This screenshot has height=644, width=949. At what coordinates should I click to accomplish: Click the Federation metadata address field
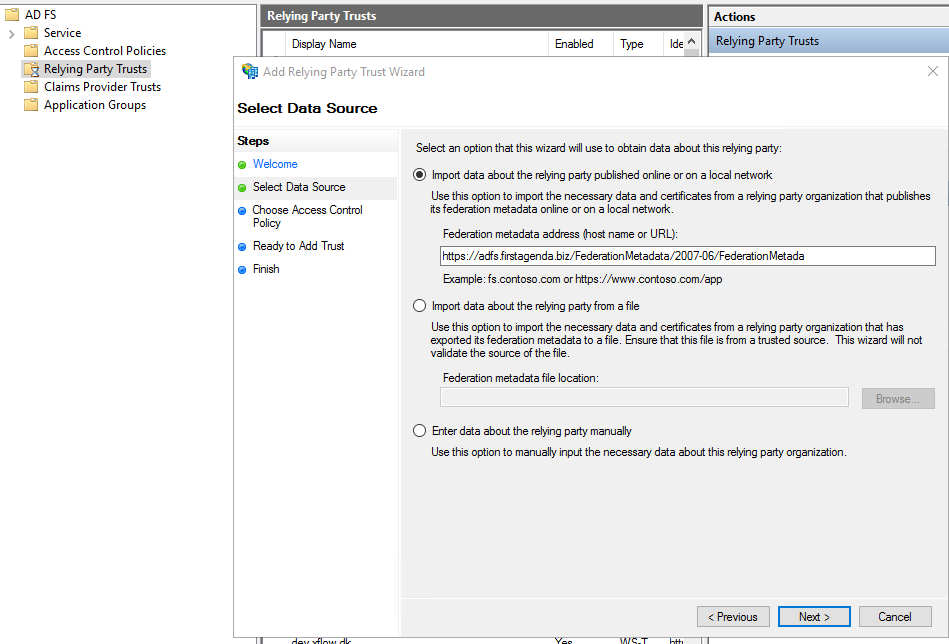pyautogui.click(x=688, y=256)
